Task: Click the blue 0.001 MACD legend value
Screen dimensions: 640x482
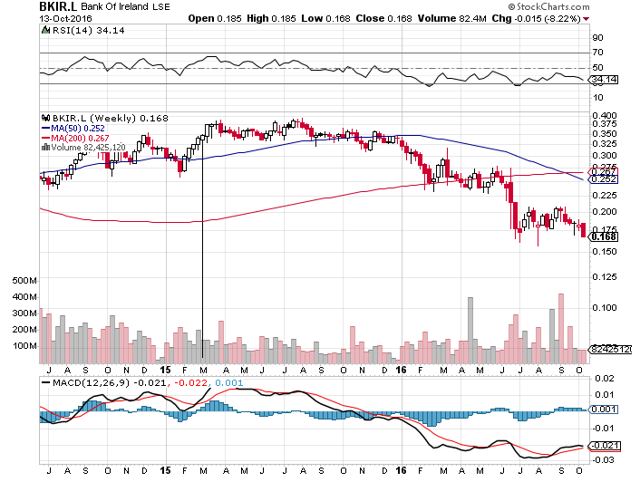Action: coord(229,383)
